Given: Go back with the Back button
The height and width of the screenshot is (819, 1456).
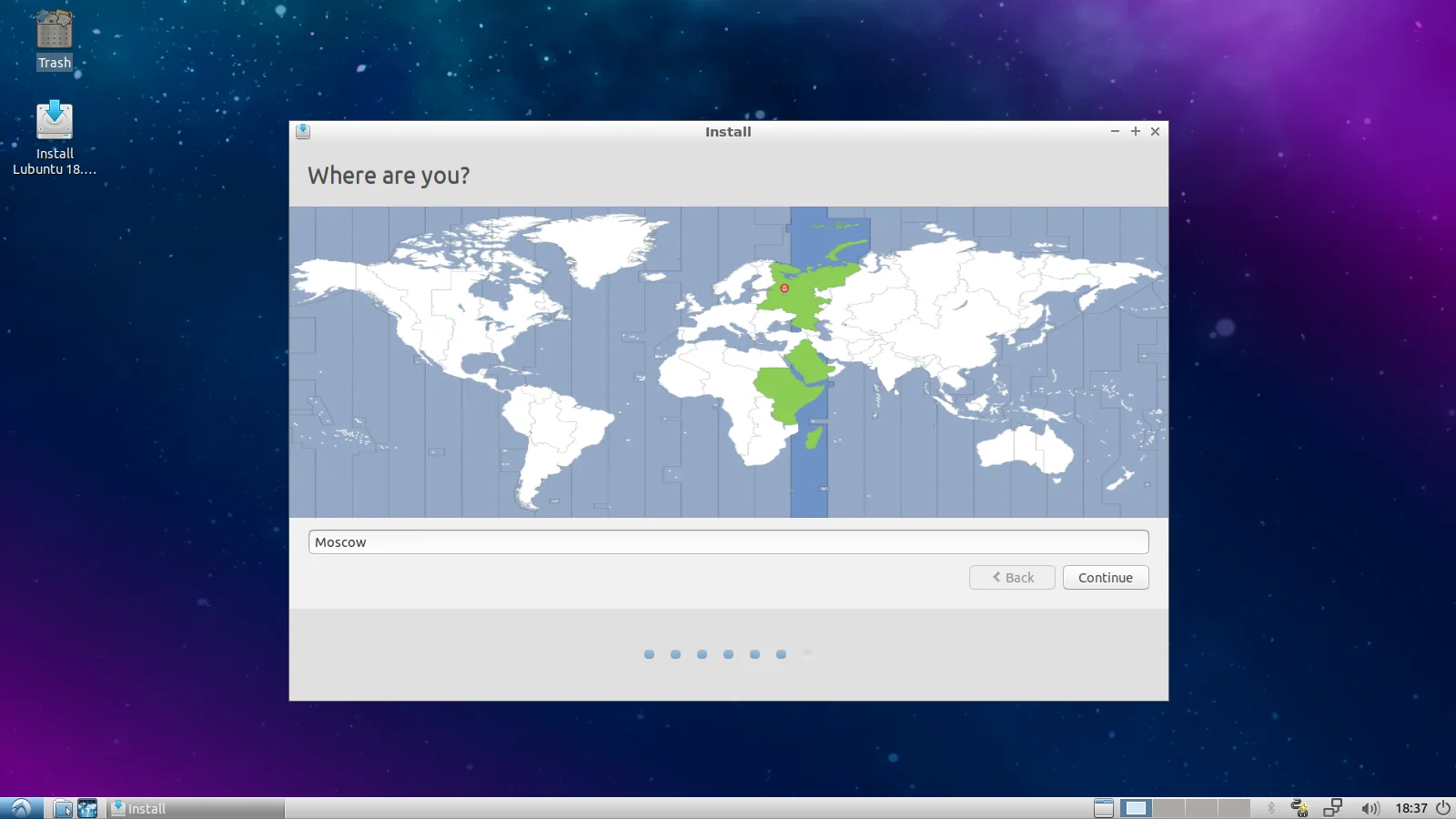Looking at the screenshot, I should (x=1012, y=578).
